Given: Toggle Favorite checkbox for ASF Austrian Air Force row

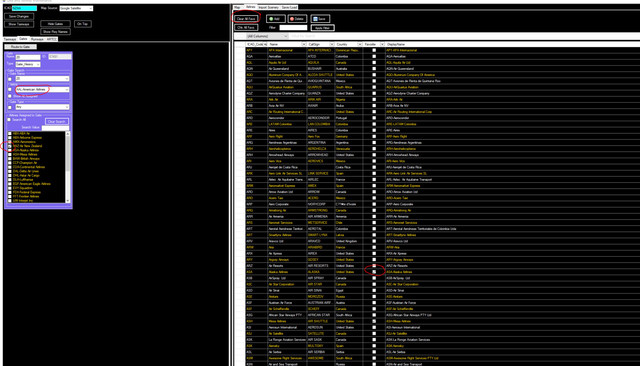Looking at the screenshot, I should pos(374,303).
